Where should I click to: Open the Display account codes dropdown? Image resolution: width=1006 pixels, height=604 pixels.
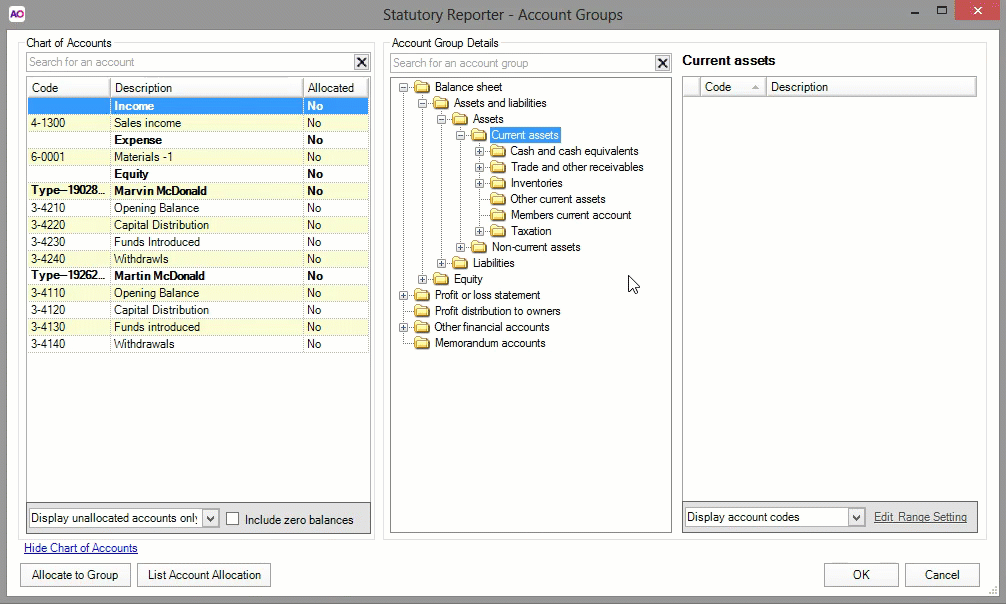pyautogui.click(x=856, y=517)
